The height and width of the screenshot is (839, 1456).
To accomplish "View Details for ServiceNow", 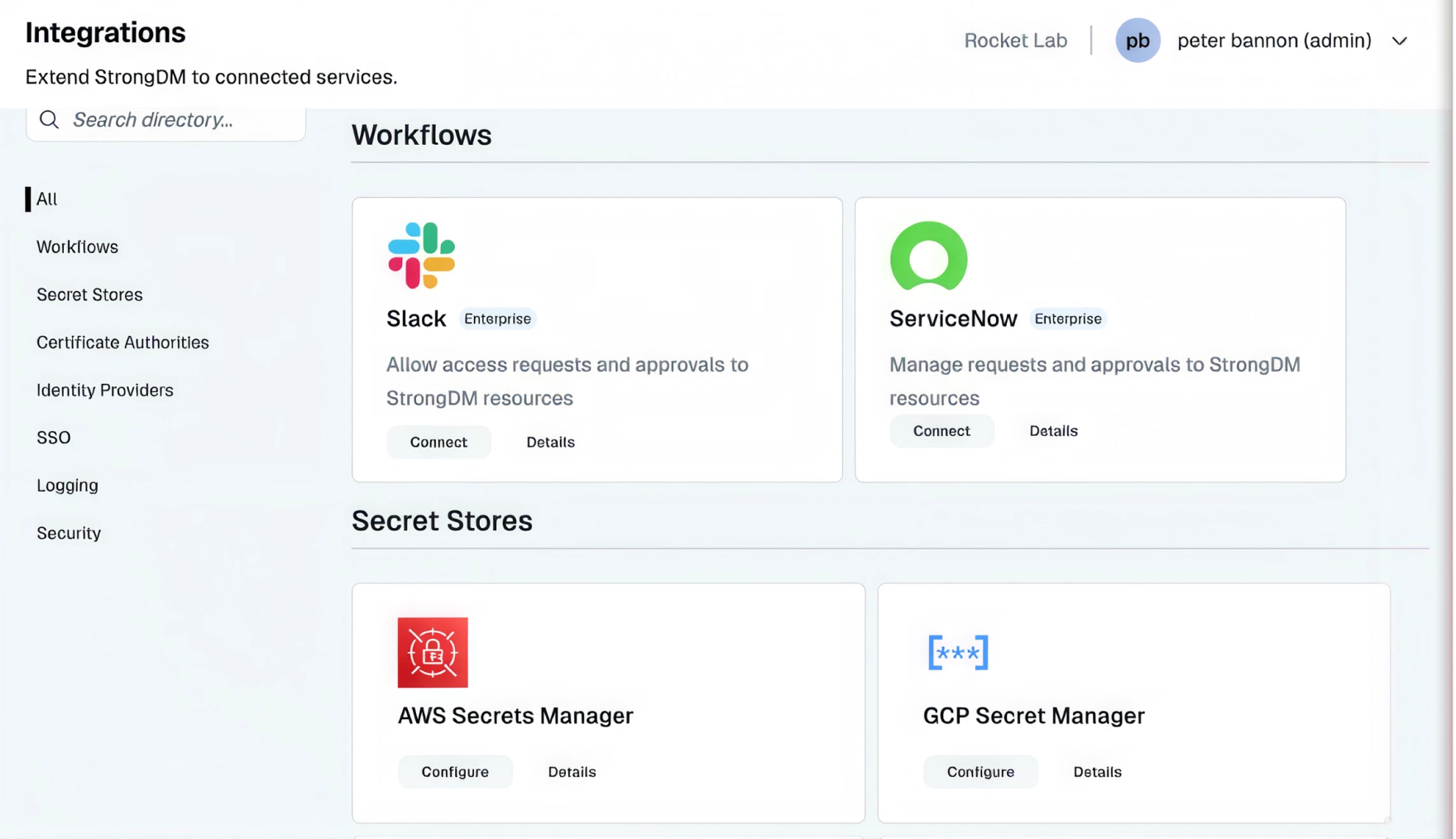I will point(1053,431).
